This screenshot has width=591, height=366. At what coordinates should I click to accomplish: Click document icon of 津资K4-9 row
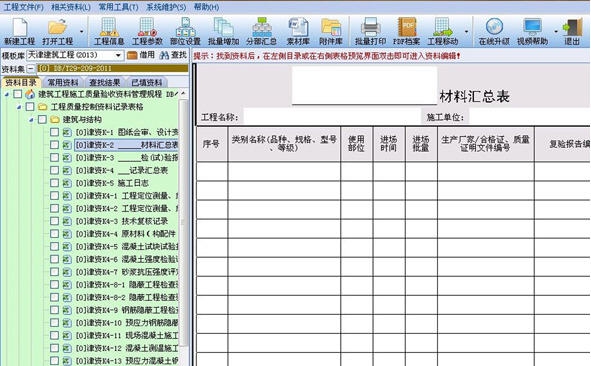67,310
